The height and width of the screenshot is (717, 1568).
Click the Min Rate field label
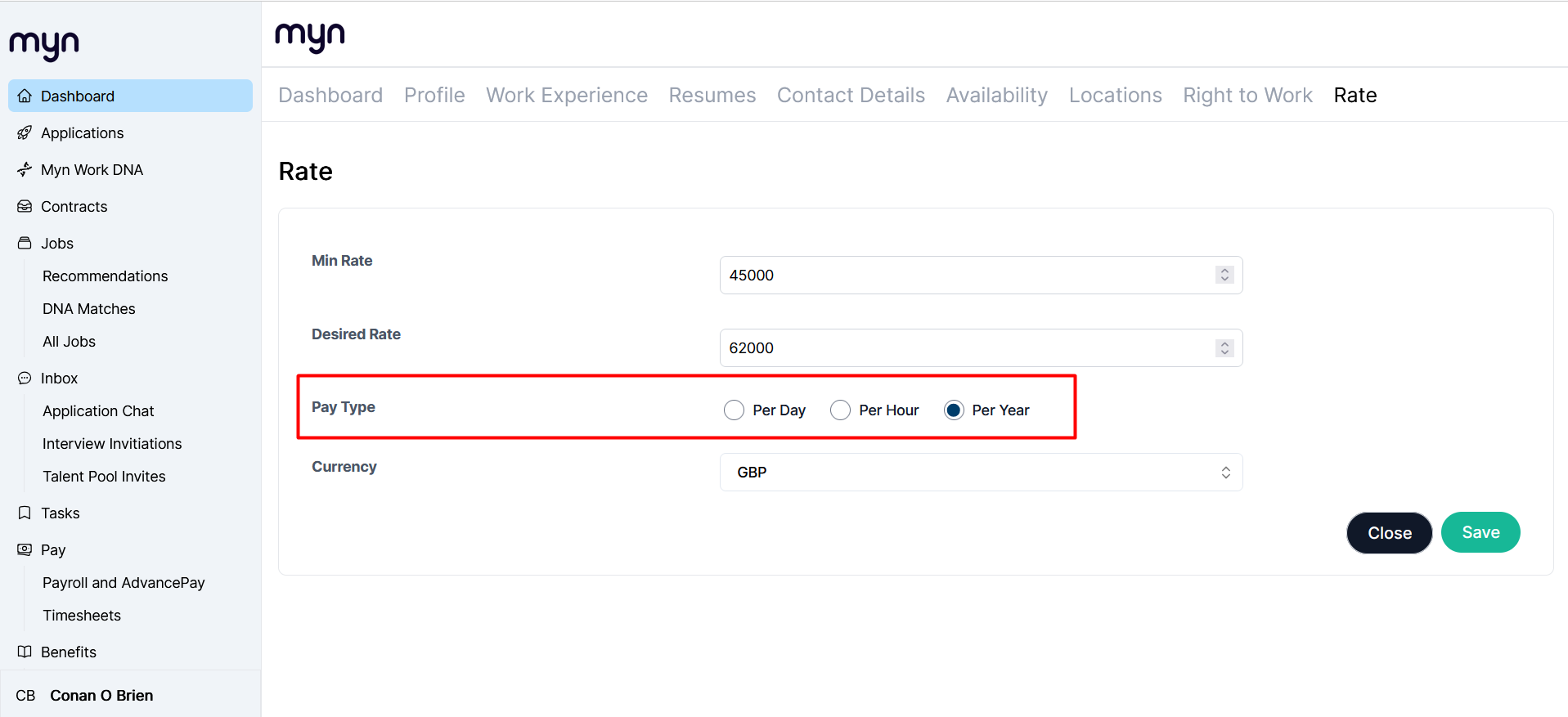[x=342, y=260]
